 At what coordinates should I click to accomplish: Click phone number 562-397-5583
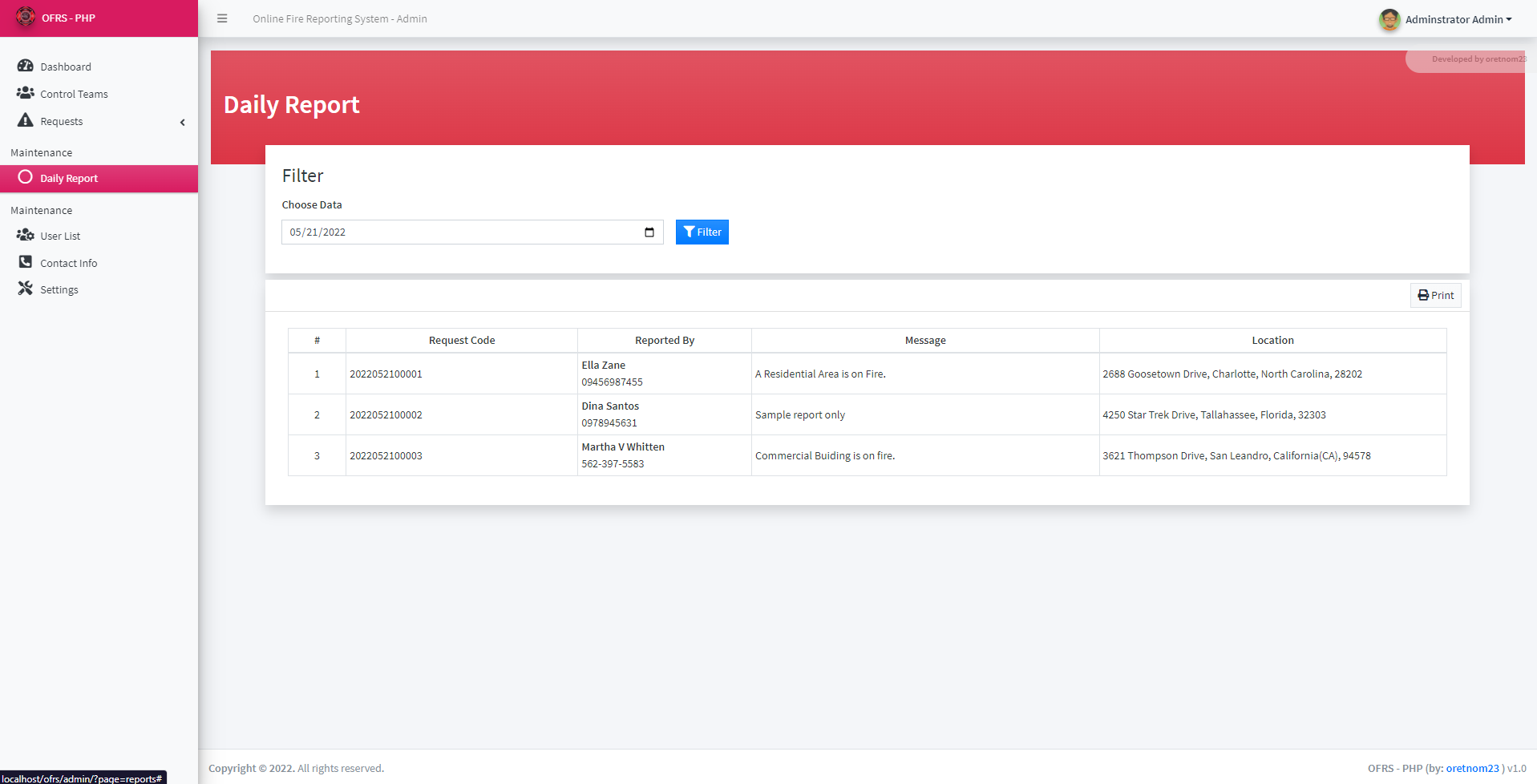(613, 463)
